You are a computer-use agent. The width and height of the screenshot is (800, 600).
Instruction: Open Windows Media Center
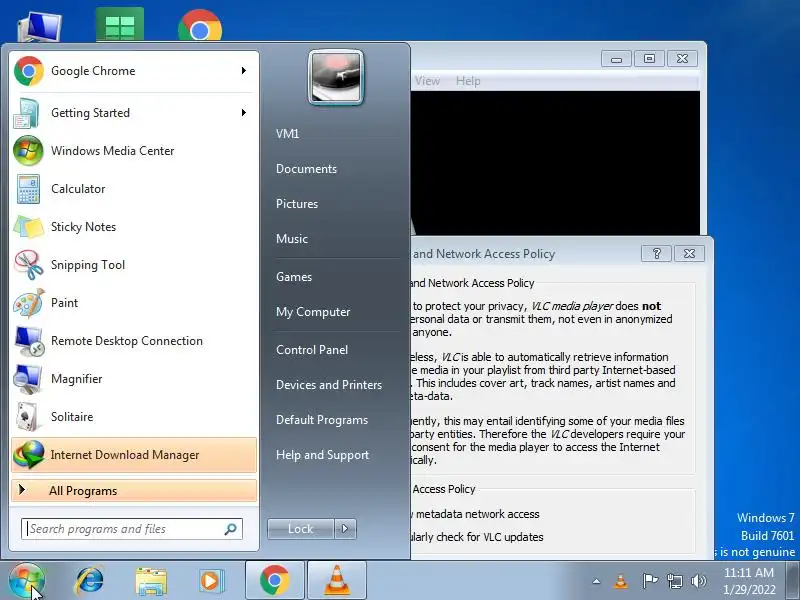tap(133, 151)
